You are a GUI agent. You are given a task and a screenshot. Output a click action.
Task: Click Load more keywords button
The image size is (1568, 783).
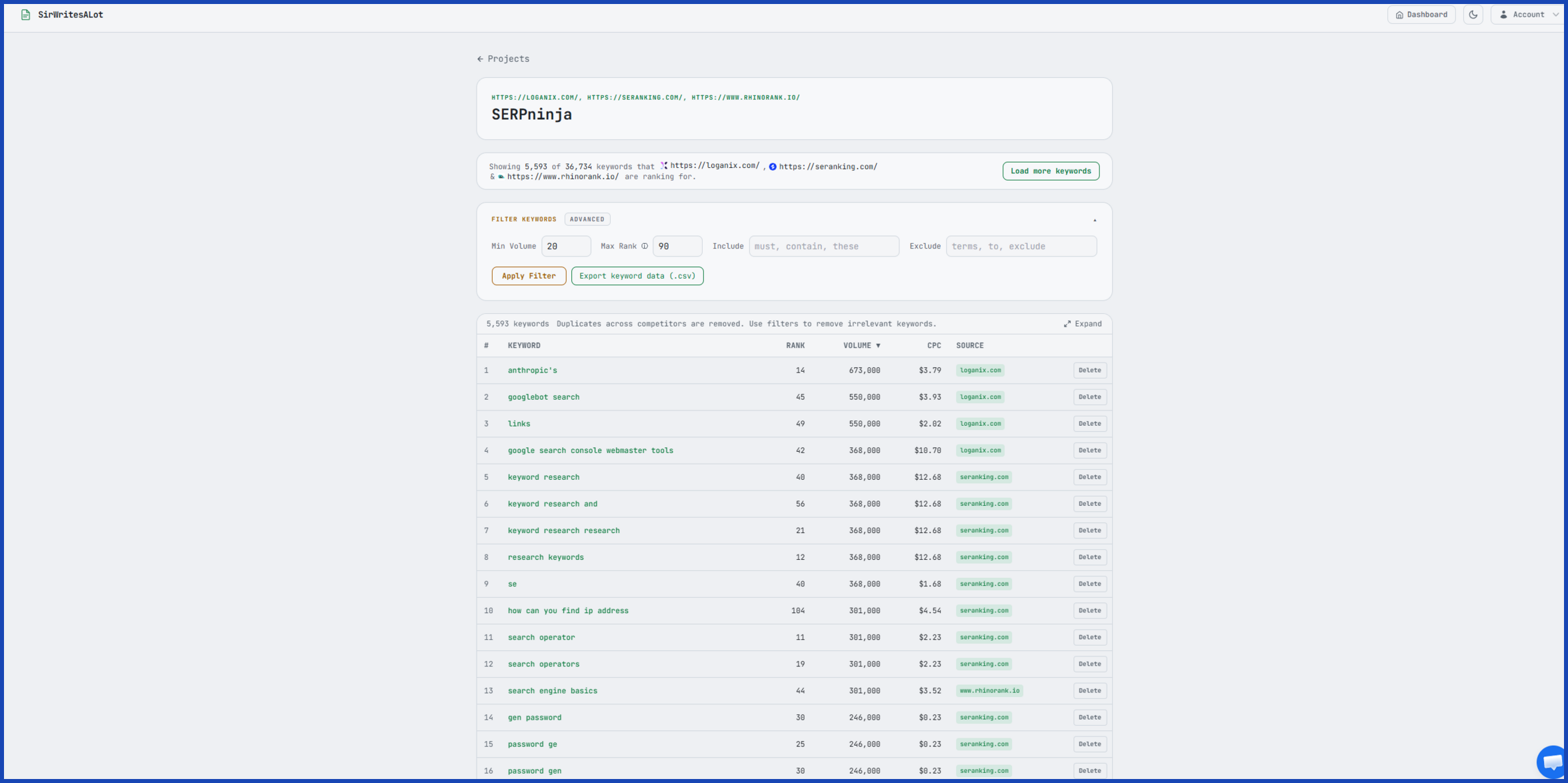(x=1051, y=171)
